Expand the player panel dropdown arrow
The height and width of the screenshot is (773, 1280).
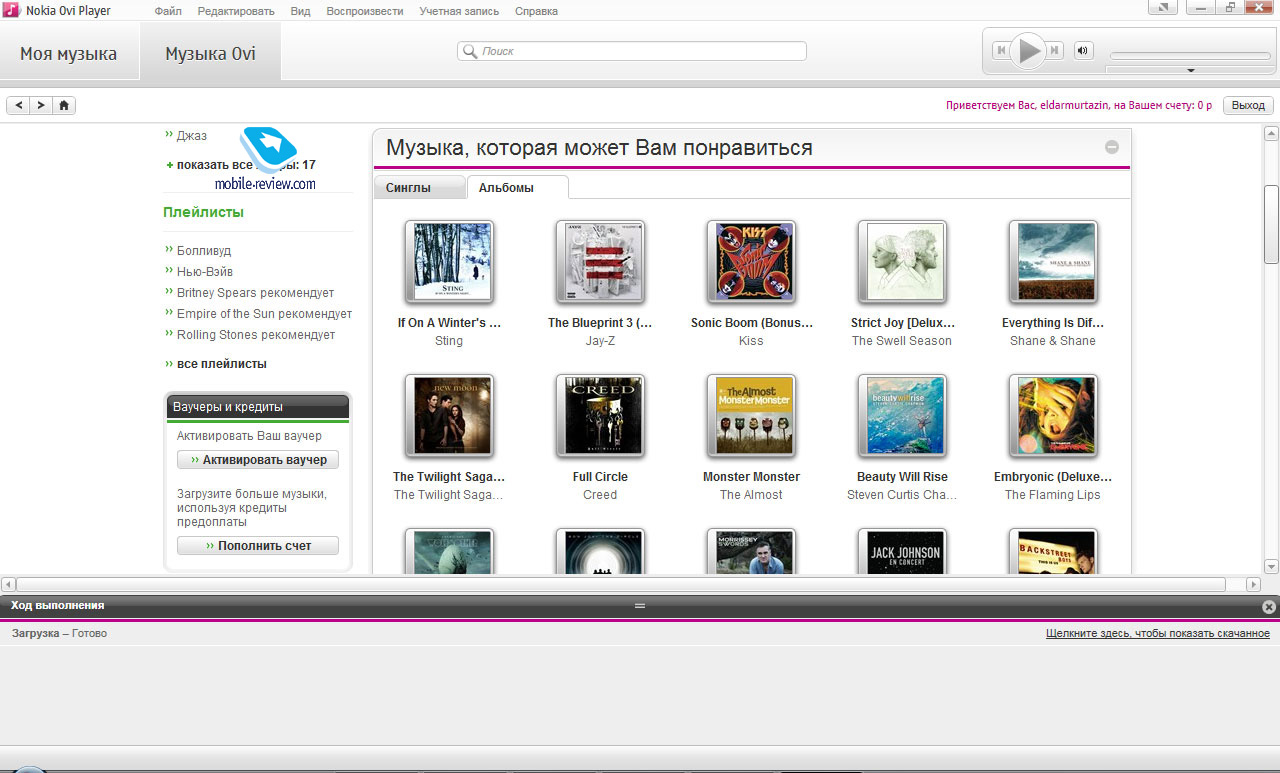click(1190, 70)
